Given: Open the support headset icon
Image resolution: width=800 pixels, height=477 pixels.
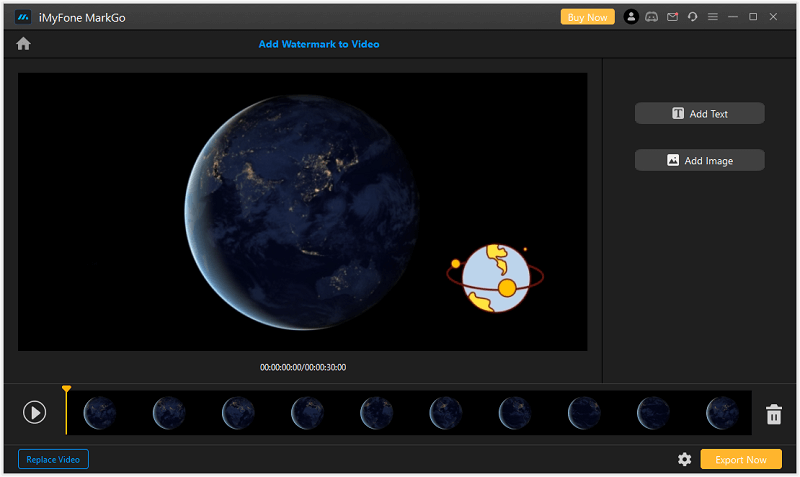Looking at the screenshot, I should (x=692, y=17).
